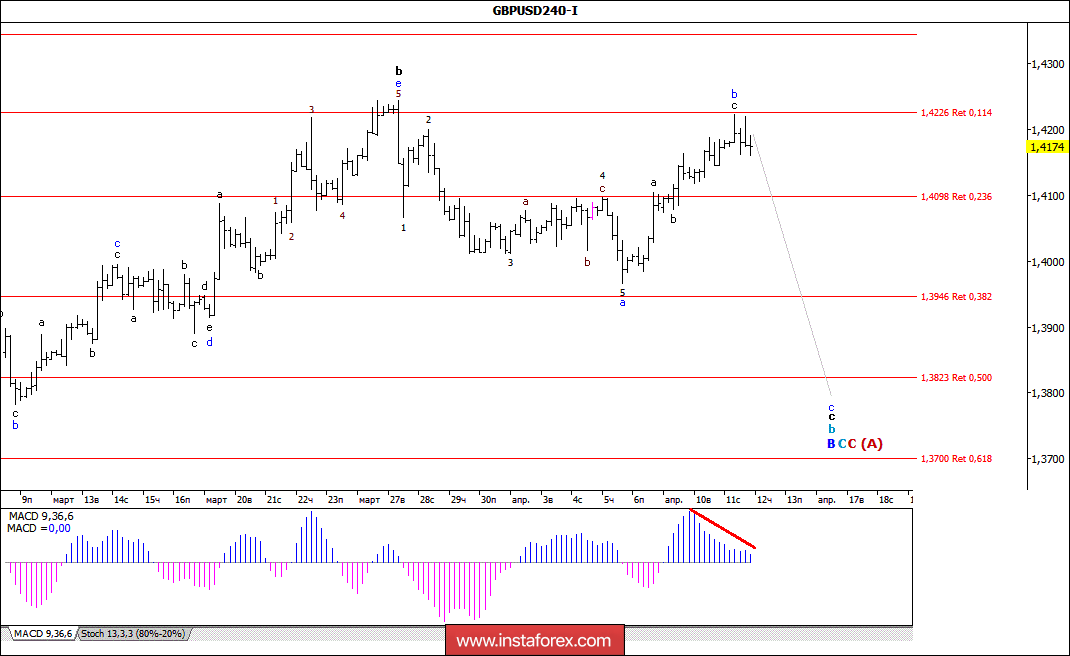Click the 17в date label on time axis
Viewport: 1070px width, 656px height.
(x=856, y=500)
